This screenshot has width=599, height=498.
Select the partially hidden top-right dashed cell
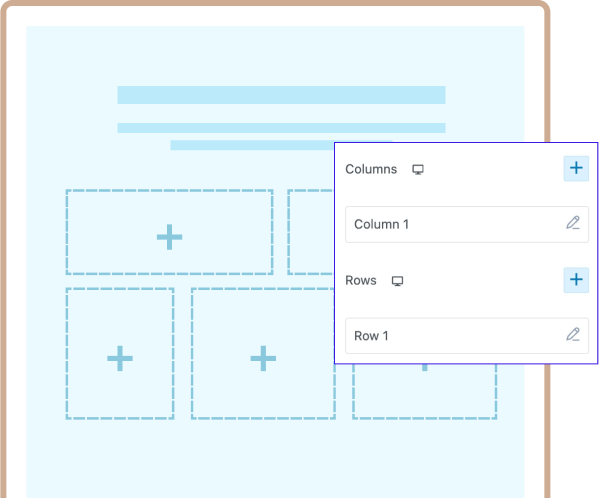311,232
